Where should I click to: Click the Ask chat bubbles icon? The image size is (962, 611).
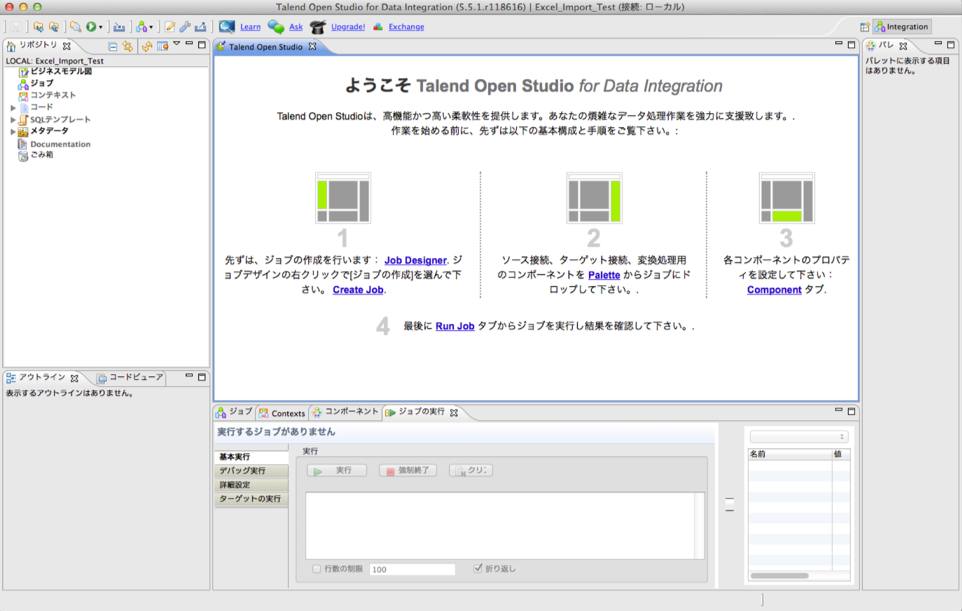coord(275,26)
